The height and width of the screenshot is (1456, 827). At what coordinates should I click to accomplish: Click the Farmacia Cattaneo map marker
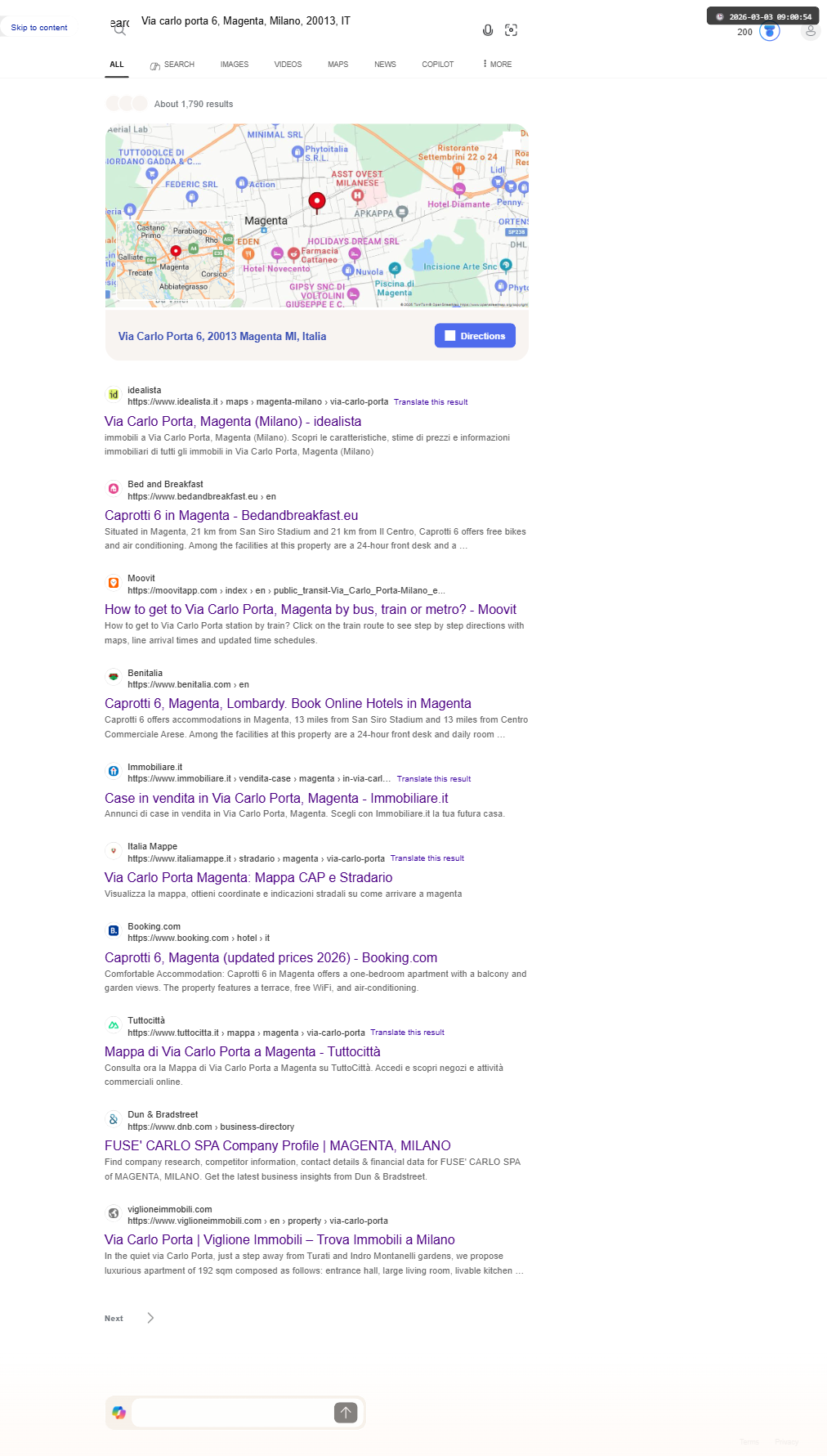(293, 253)
